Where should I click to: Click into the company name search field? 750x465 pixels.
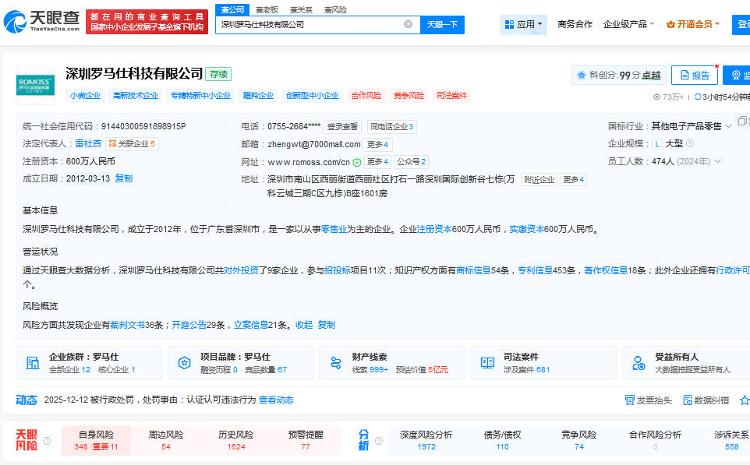point(310,24)
